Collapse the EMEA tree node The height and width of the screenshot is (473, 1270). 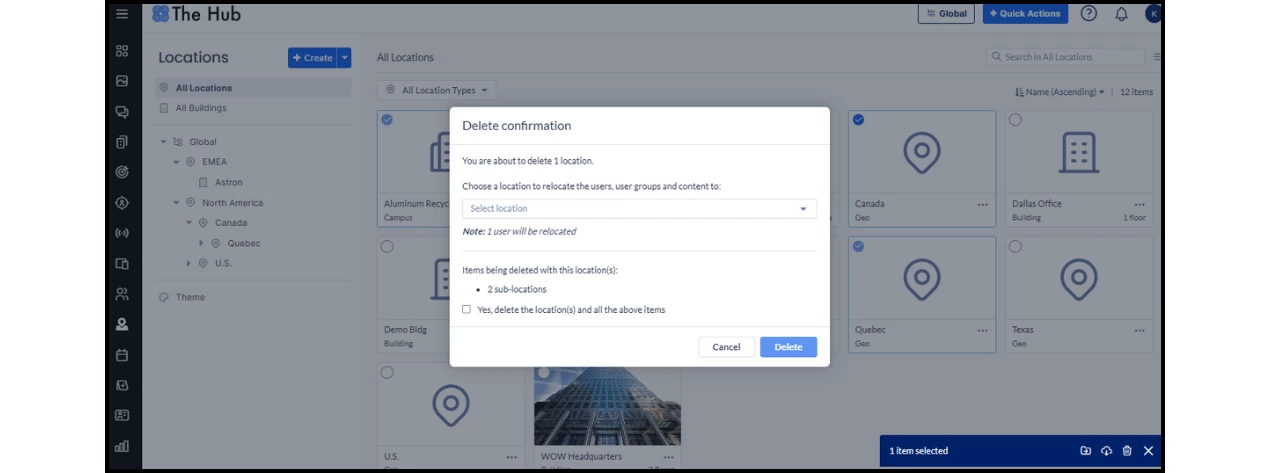177,162
